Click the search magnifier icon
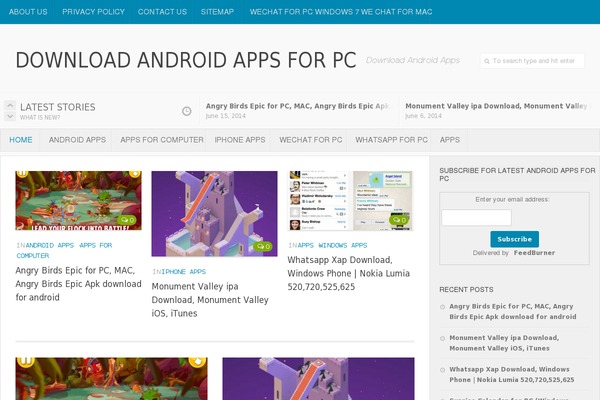The height and width of the screenshot is (400, 600). coord(487,61)
